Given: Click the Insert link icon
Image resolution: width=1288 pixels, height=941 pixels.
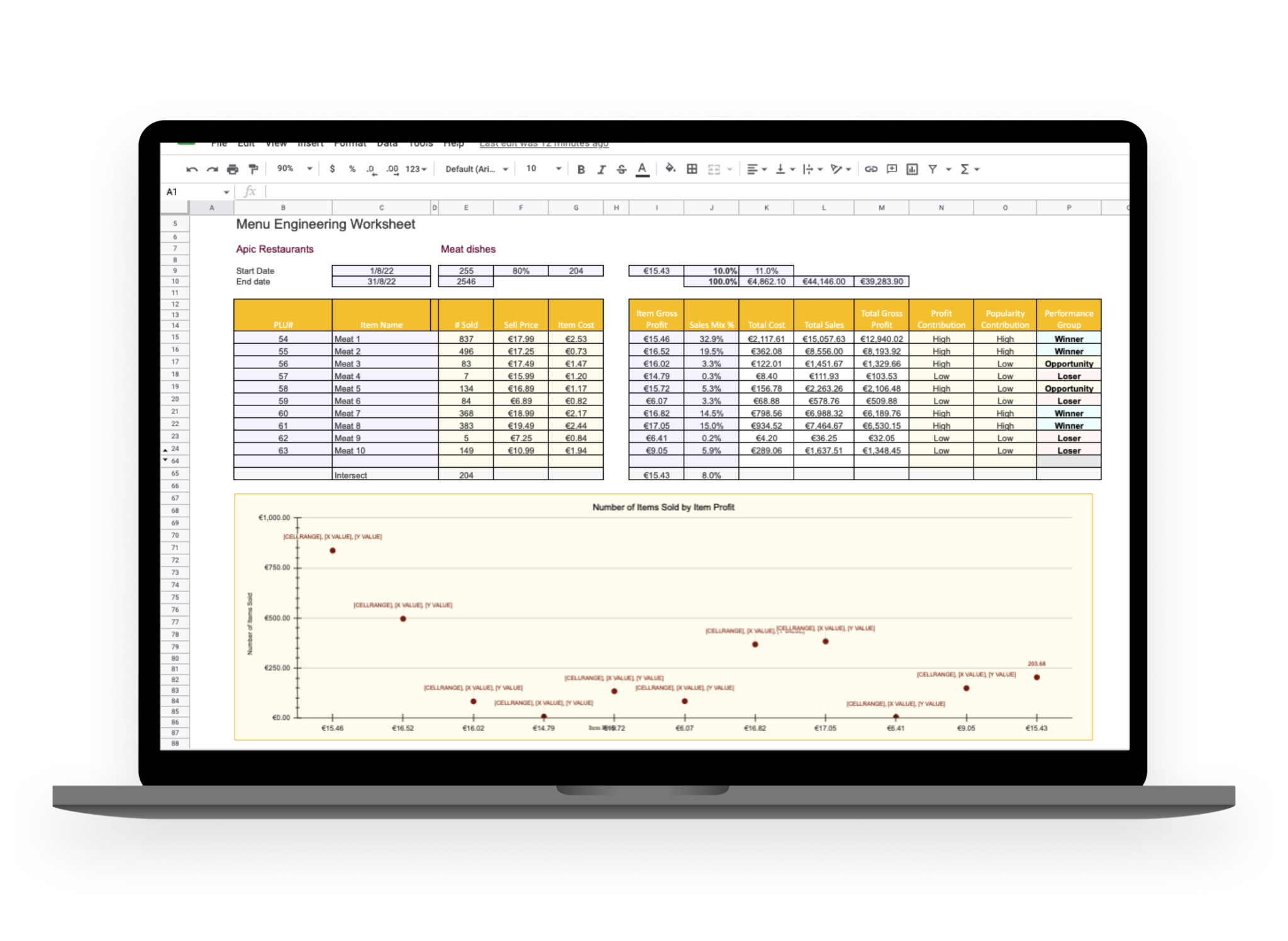Looking at the screenshot, I should click(870, 168).
